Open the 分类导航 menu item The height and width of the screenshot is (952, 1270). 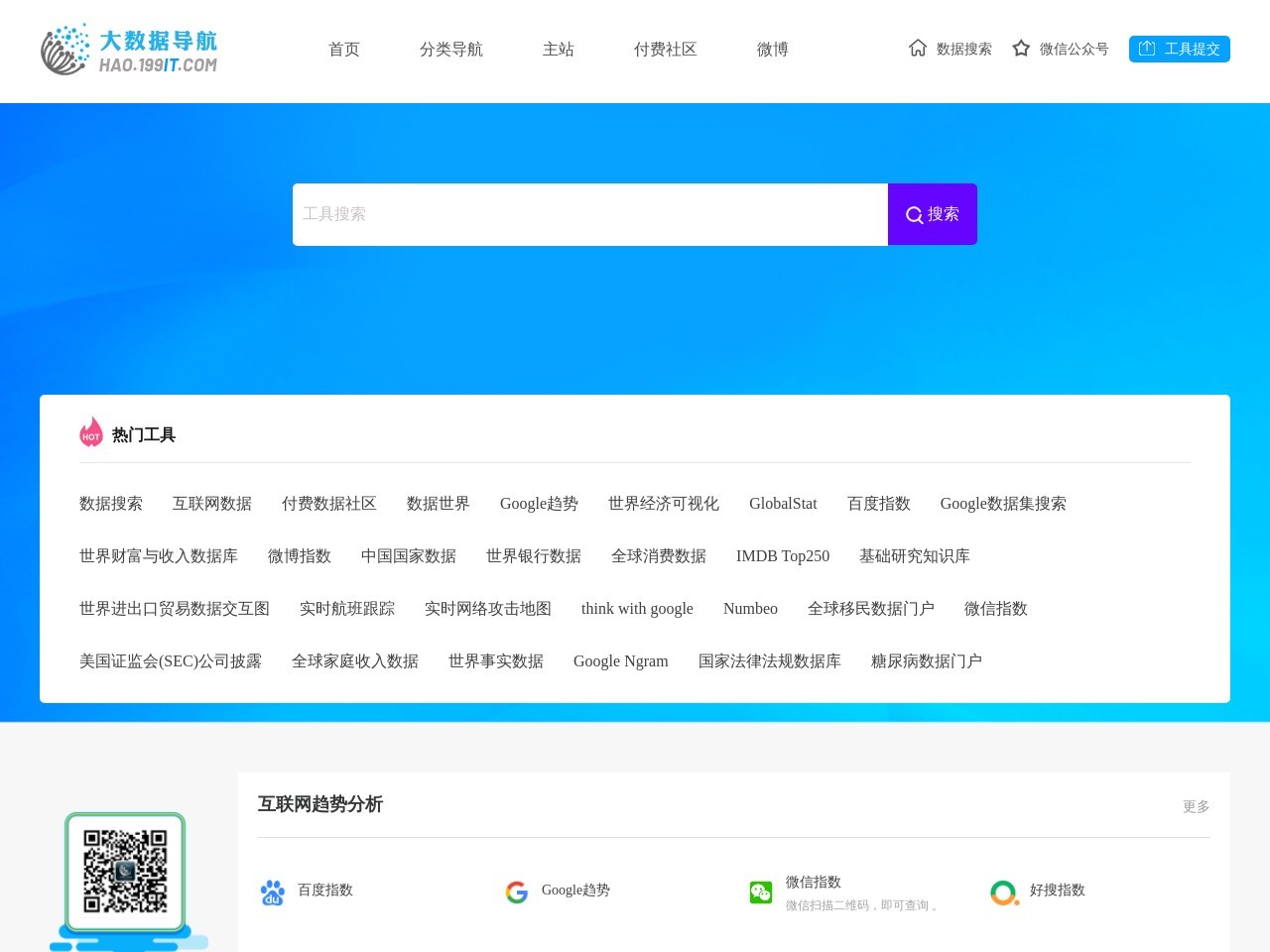[x=450, y=50]
